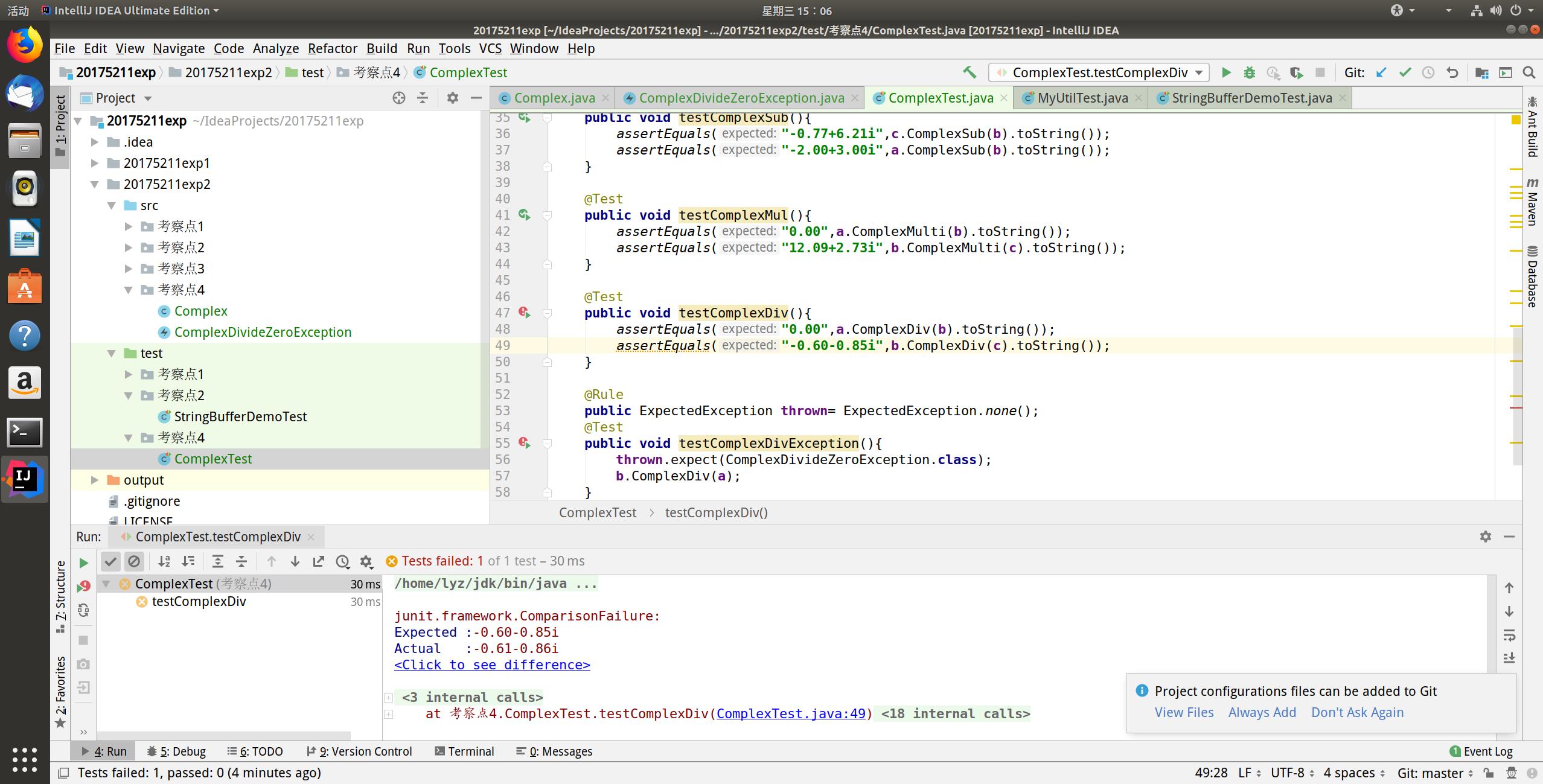
Task: Collapse all in Project panel toolbar
Action: point(423,98)
